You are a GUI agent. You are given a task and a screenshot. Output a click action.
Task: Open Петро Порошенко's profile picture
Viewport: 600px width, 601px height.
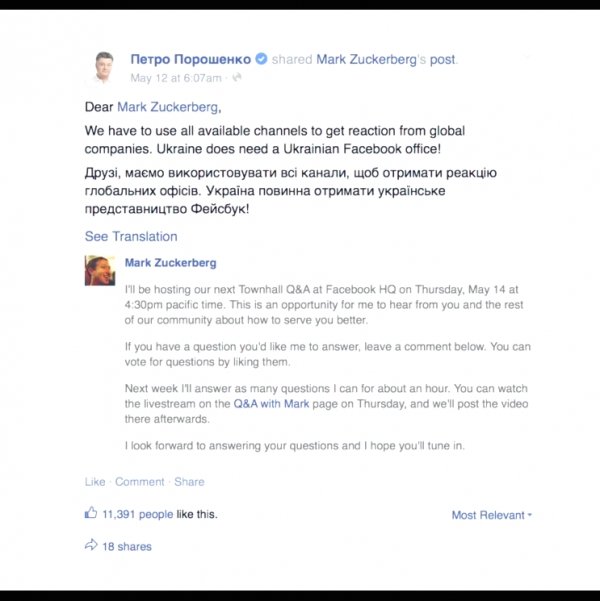pos(102,67)
